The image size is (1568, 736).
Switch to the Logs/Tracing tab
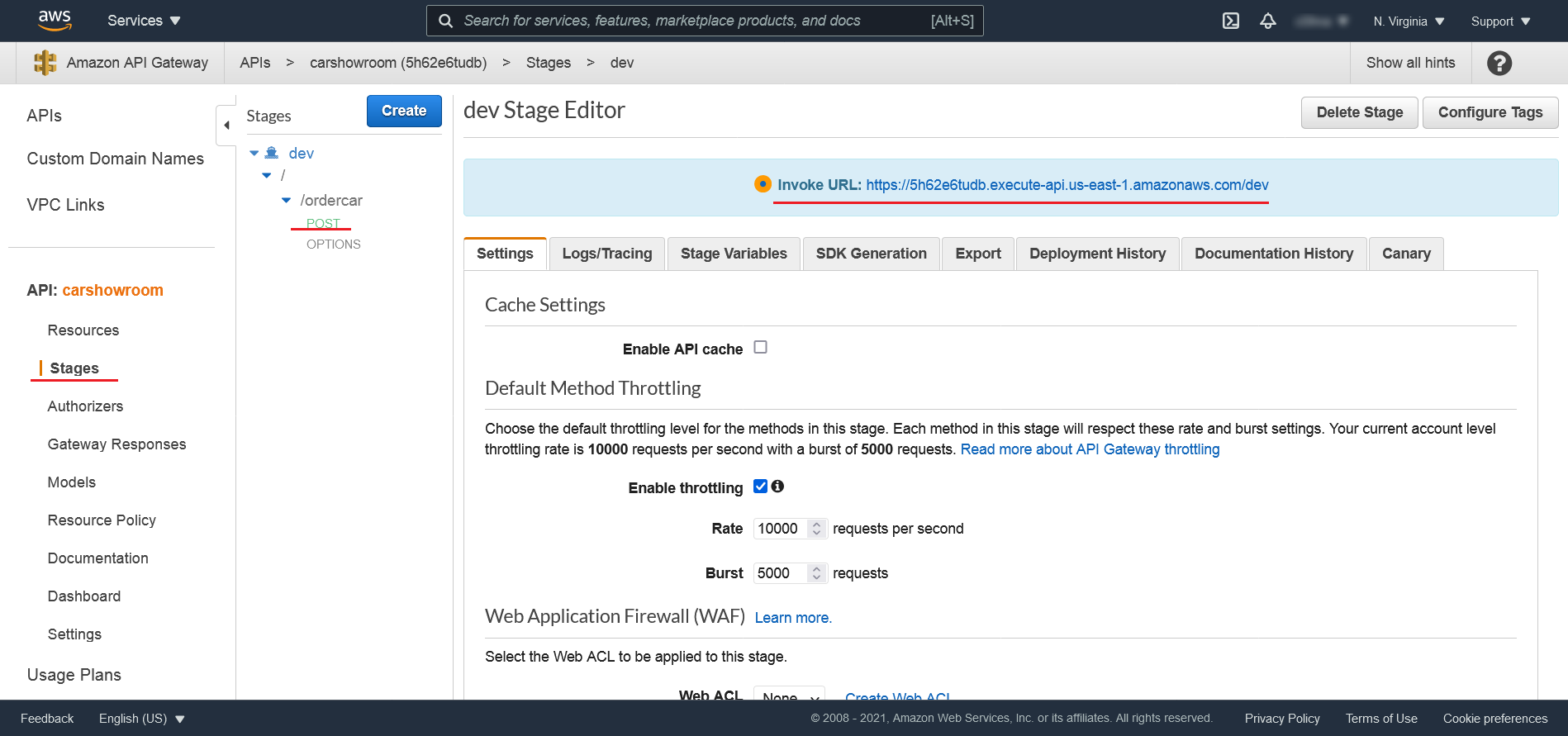607,254
